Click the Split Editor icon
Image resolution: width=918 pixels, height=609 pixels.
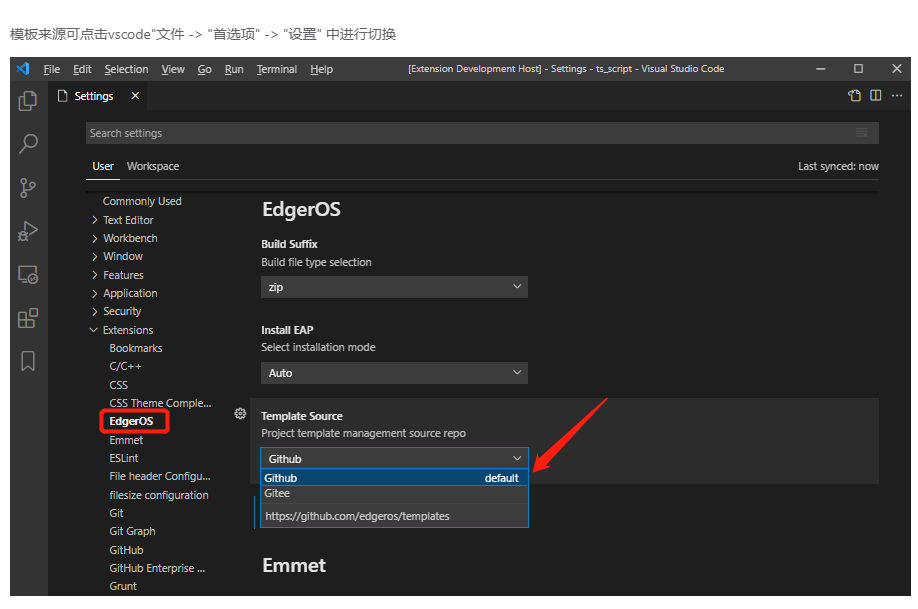coord(875,95)
